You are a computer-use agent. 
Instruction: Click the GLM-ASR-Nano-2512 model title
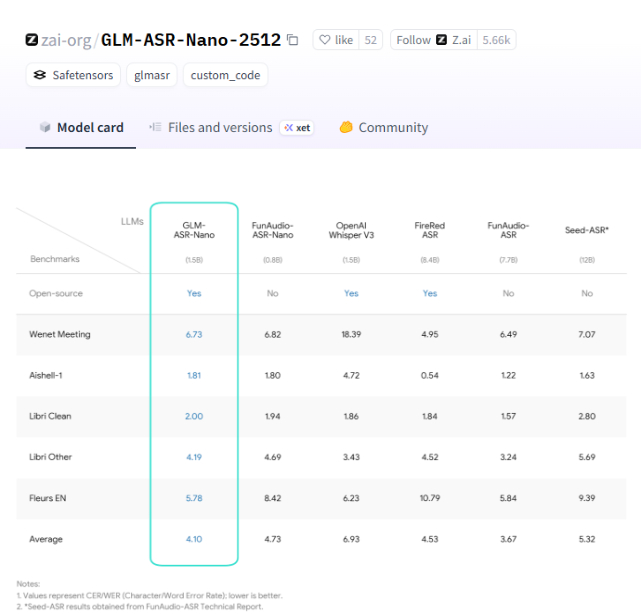(191, 40)
